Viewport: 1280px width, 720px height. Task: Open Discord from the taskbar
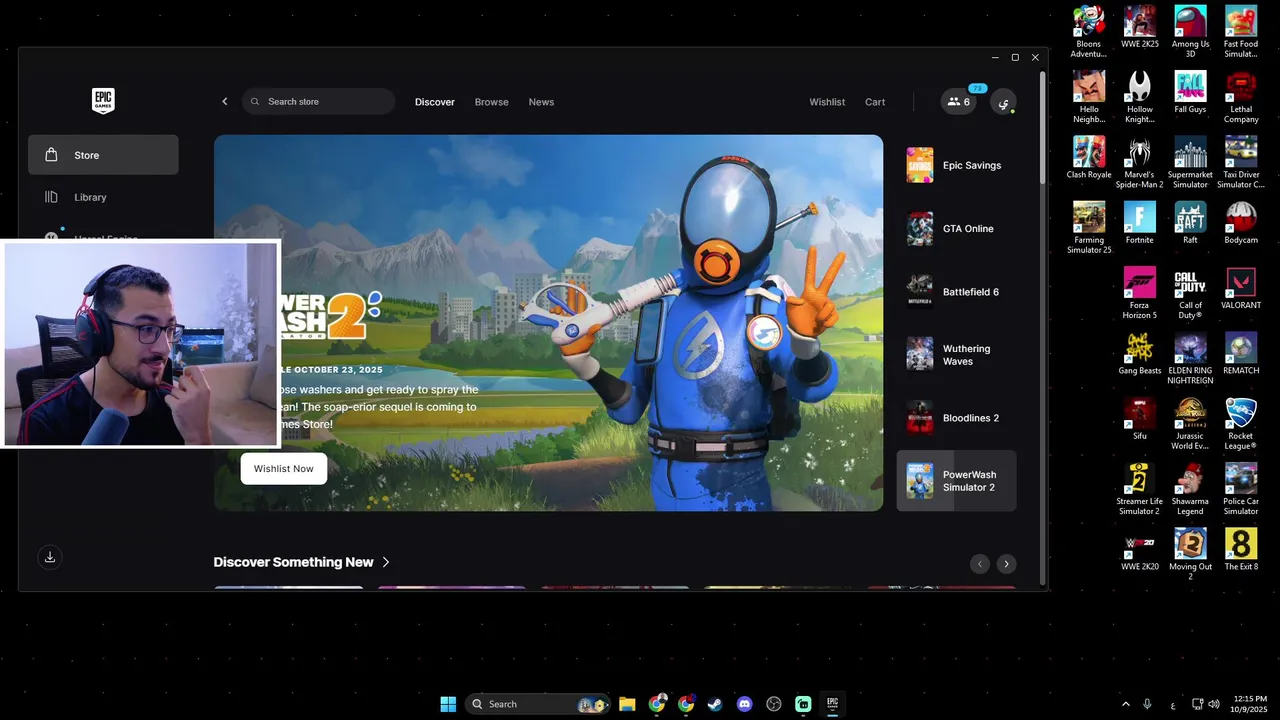pyautogui.click(x=744, y=704)
